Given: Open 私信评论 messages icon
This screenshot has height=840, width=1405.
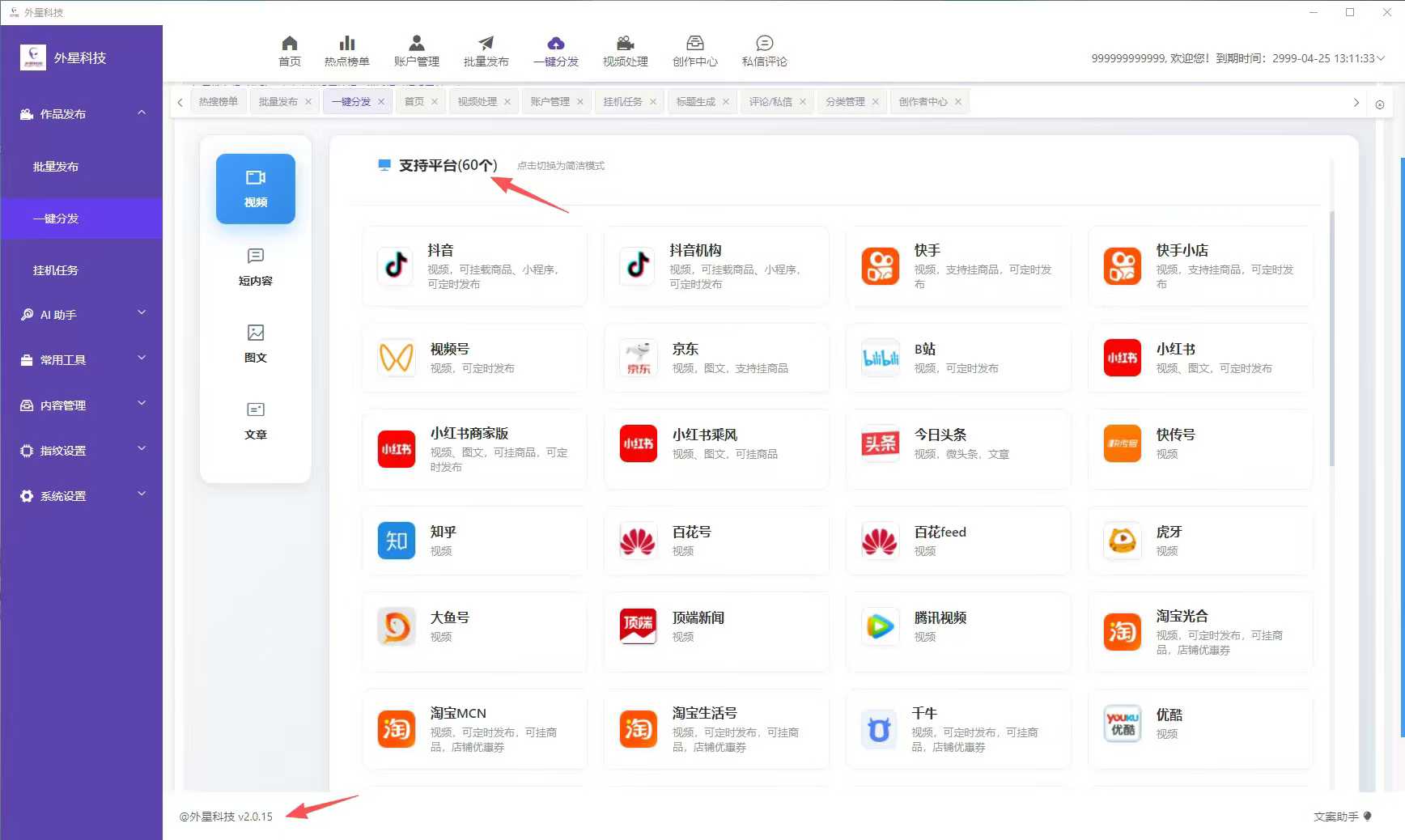Looking at the screenshot, I should [x=763, y=50].
